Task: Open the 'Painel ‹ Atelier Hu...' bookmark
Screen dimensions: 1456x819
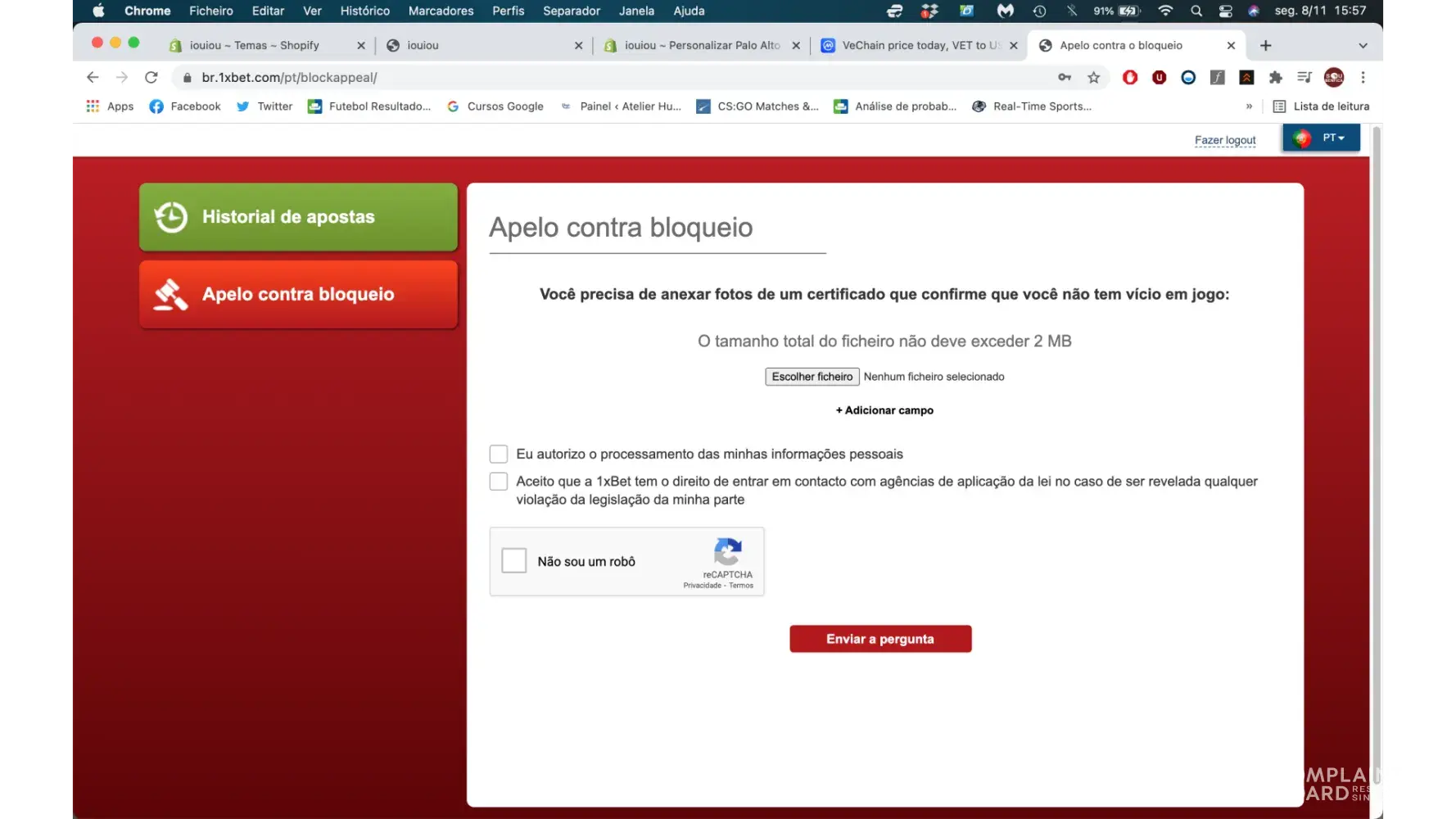Action: tap(620, 106)
